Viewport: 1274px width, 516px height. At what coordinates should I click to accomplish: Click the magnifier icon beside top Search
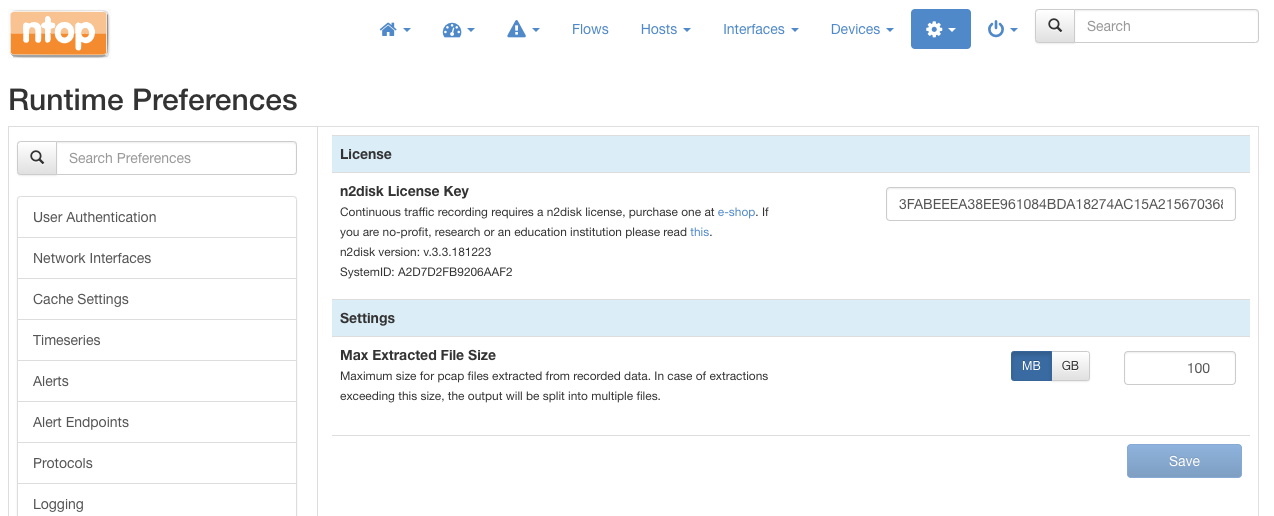click(1055, 26)
